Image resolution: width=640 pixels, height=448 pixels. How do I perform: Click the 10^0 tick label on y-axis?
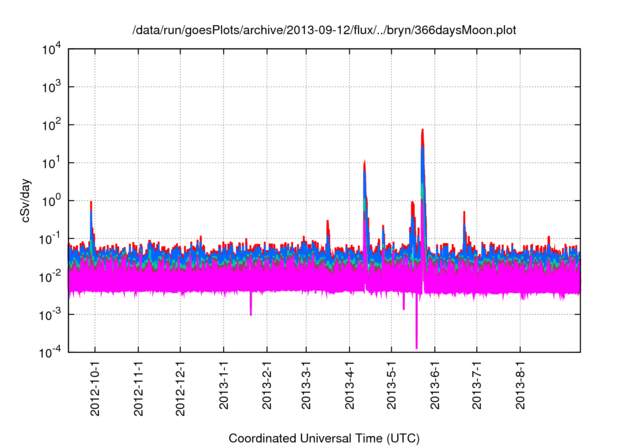point(50,200)
